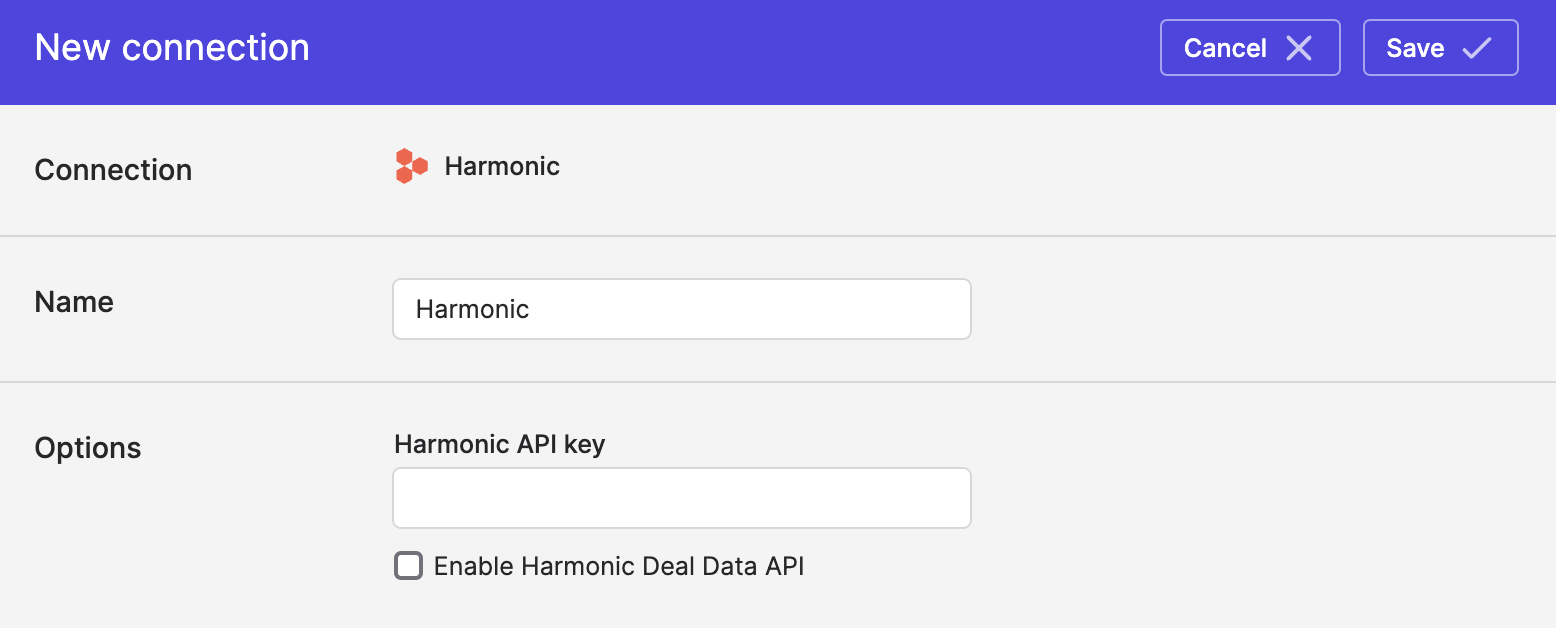Click the 'Harmonic' connection type text
The height and width of the screenshot is (628, 1556).
coord(502,166)
